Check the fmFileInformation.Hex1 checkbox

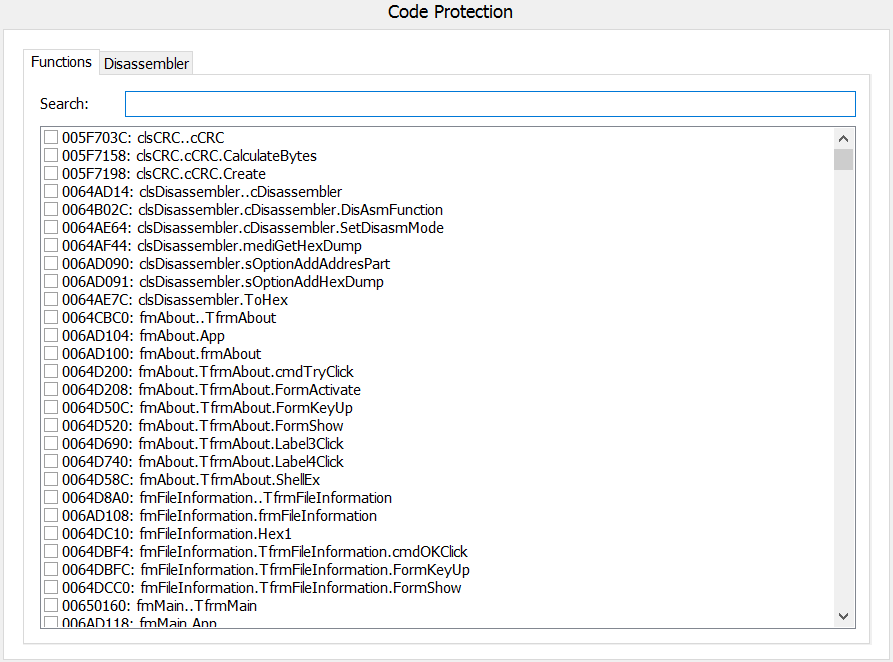pyautogui.click(x=51, y=533)
